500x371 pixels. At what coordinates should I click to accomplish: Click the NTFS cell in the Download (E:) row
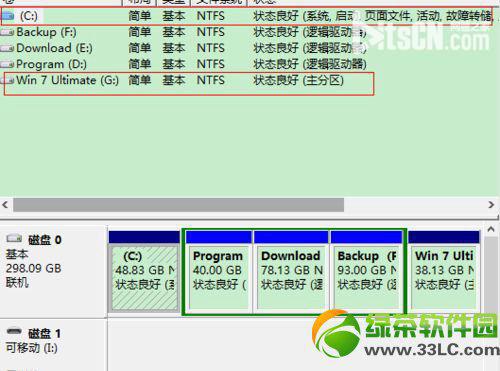[x=211, y=48]
